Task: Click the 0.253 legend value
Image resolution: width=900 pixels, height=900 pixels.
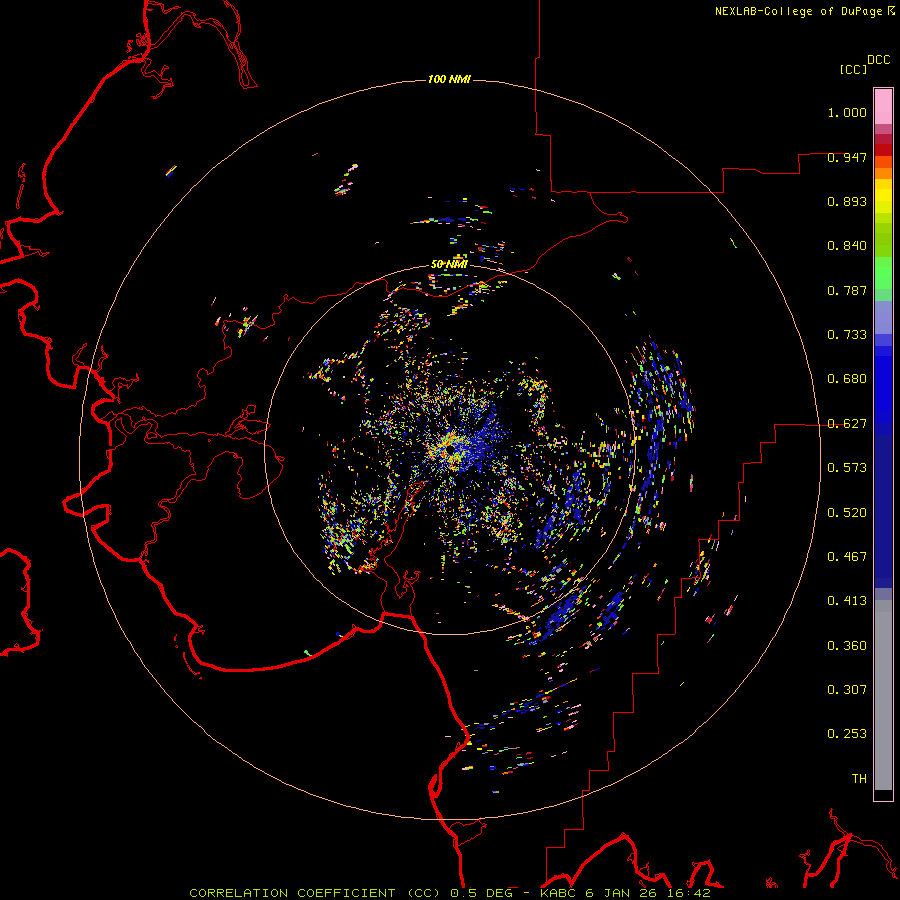Action: [x=847, y=734]
